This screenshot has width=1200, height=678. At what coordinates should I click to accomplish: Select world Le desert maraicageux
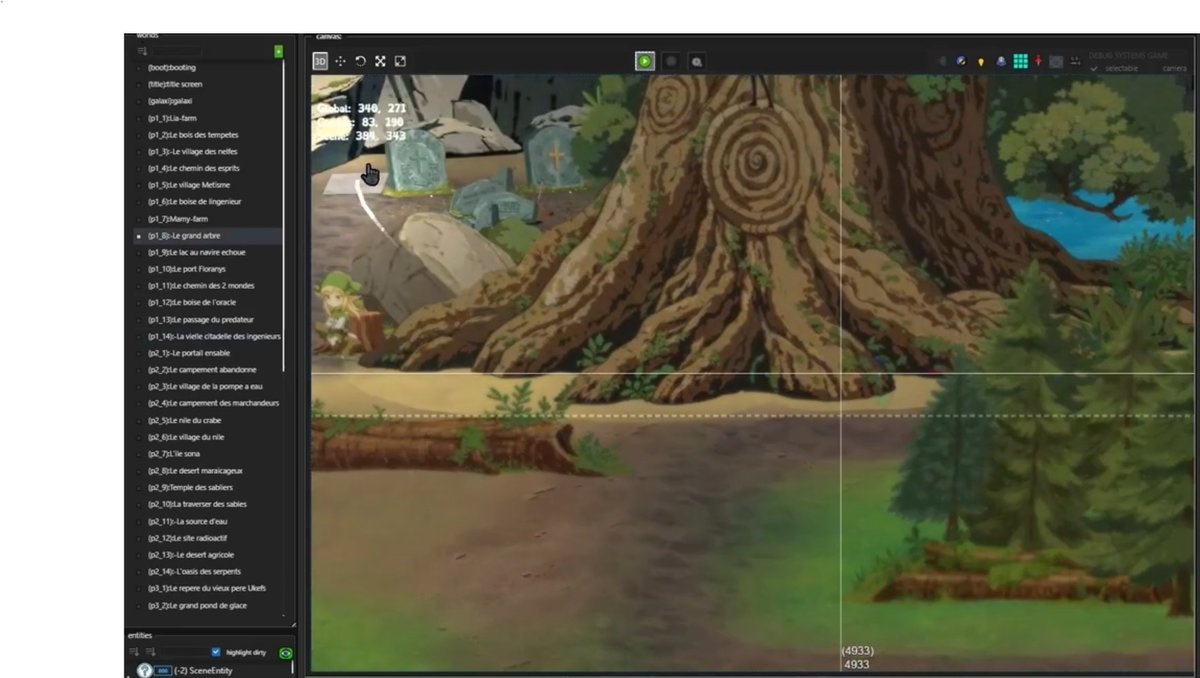[209, 470]
